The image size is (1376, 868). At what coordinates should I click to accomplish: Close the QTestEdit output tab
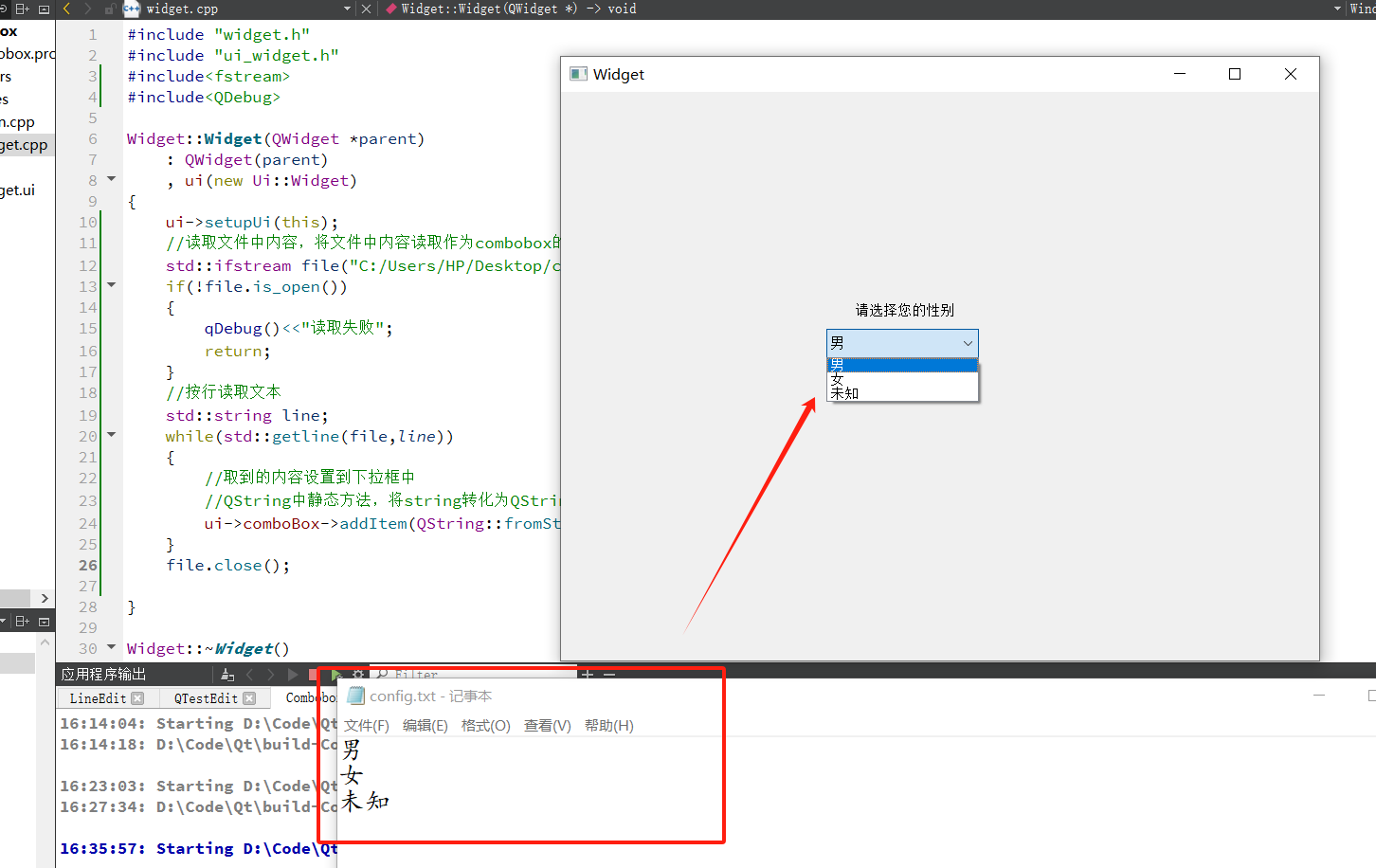pos(249,698)
